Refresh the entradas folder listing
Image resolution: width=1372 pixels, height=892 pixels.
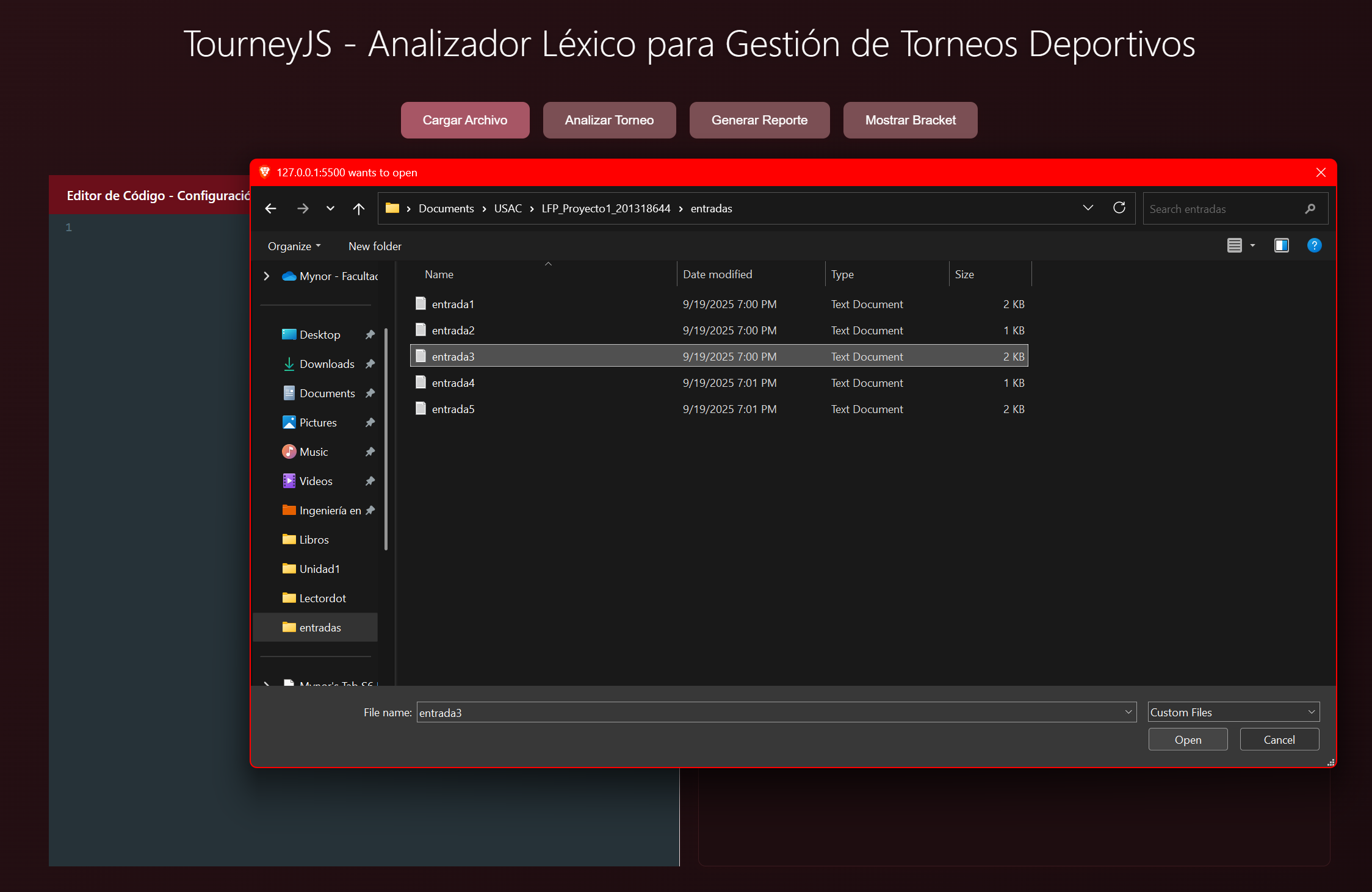click(1119, 207)
